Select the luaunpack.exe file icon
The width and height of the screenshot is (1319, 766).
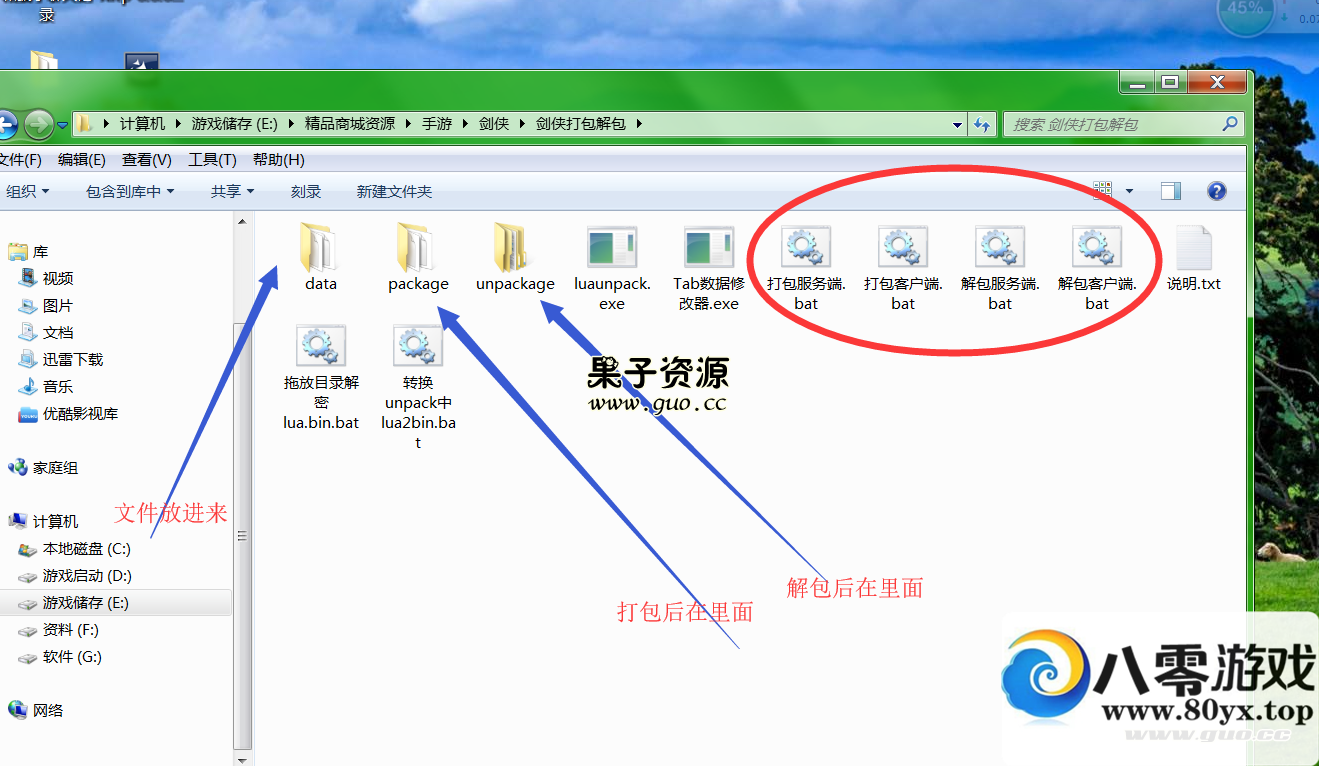pyautogui.click(x=612, y=250)
